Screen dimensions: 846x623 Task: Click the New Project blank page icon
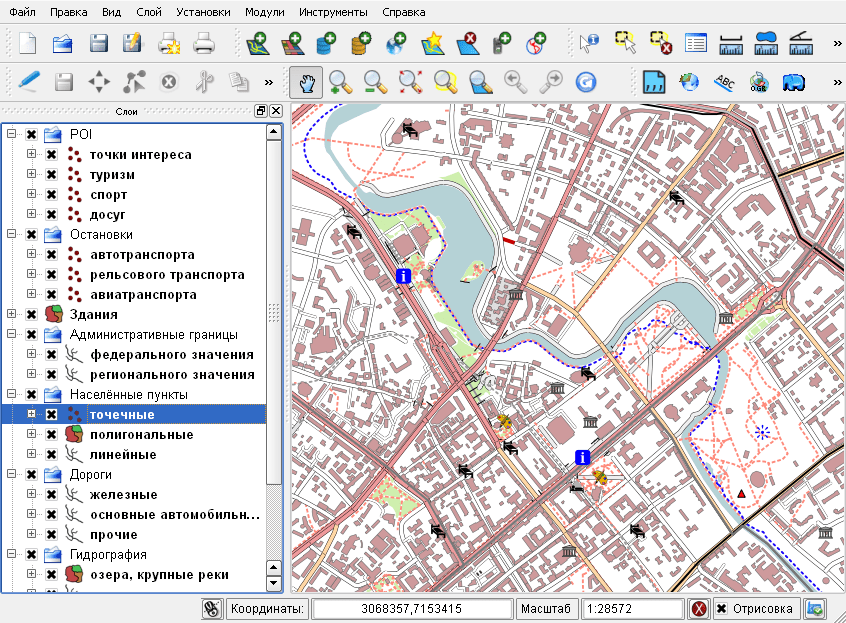(x=28, y=43)
